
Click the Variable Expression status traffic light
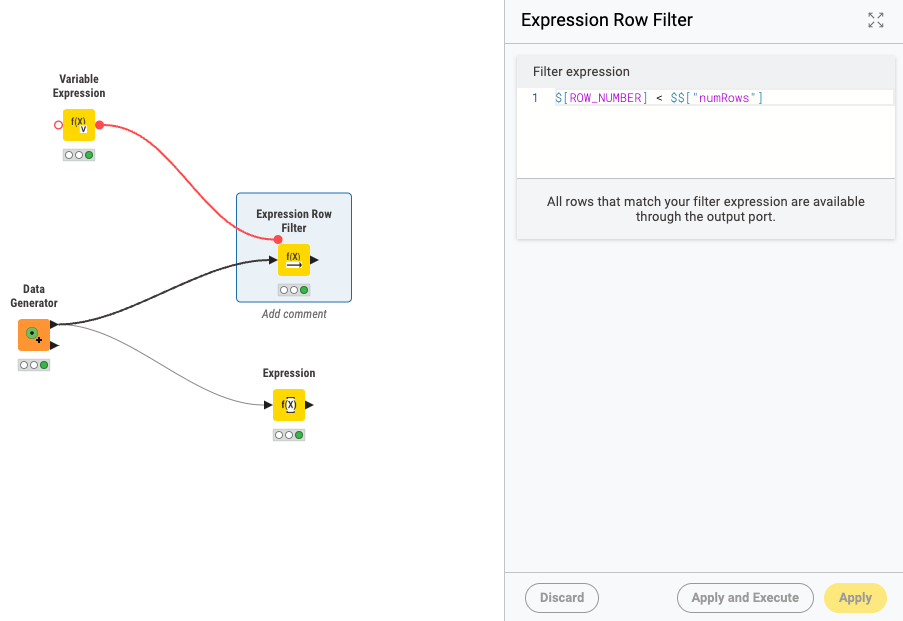(79, 155)
